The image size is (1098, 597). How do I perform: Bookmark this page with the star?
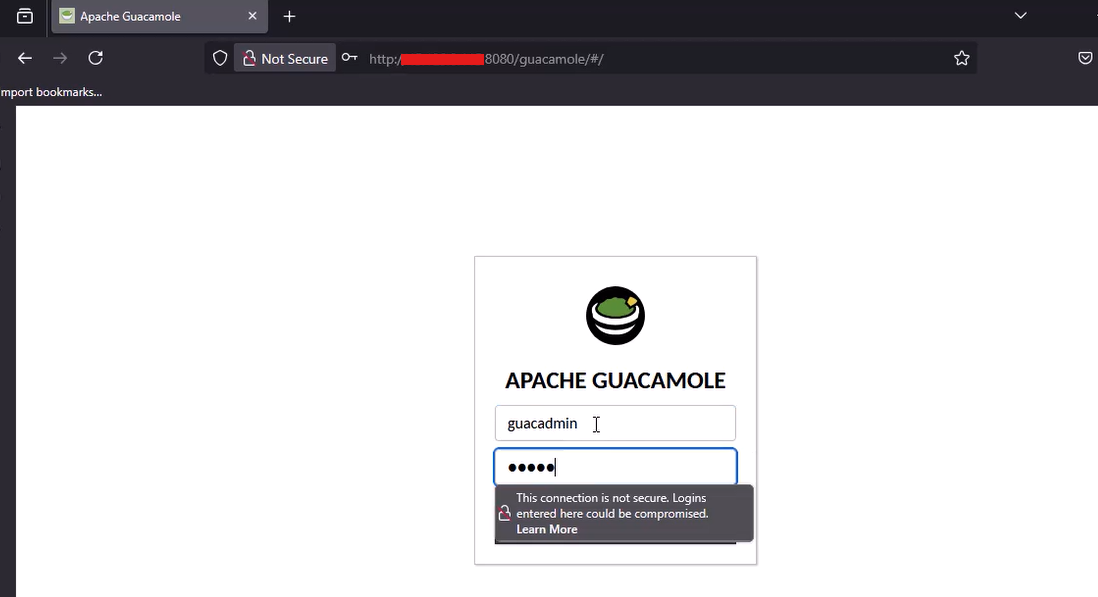(x=961, y=58)
